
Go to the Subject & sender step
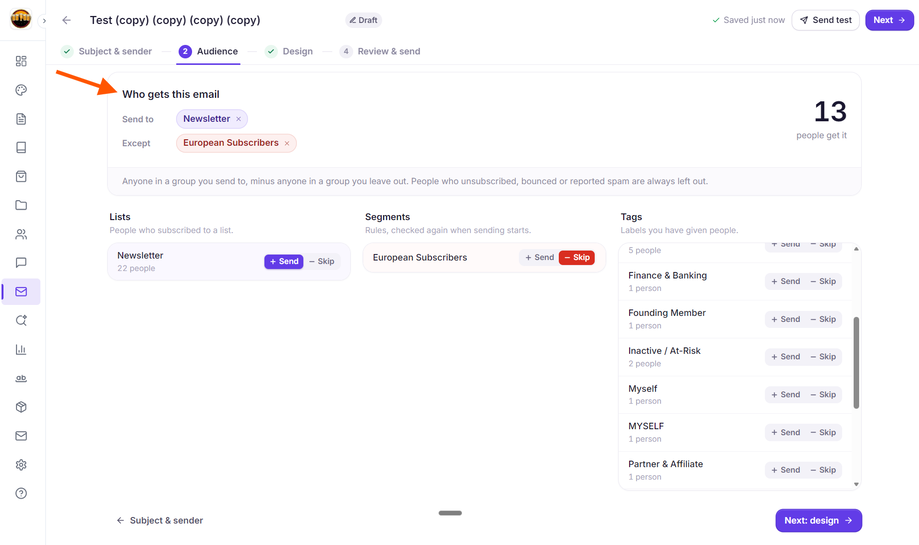tap(106, 52)
